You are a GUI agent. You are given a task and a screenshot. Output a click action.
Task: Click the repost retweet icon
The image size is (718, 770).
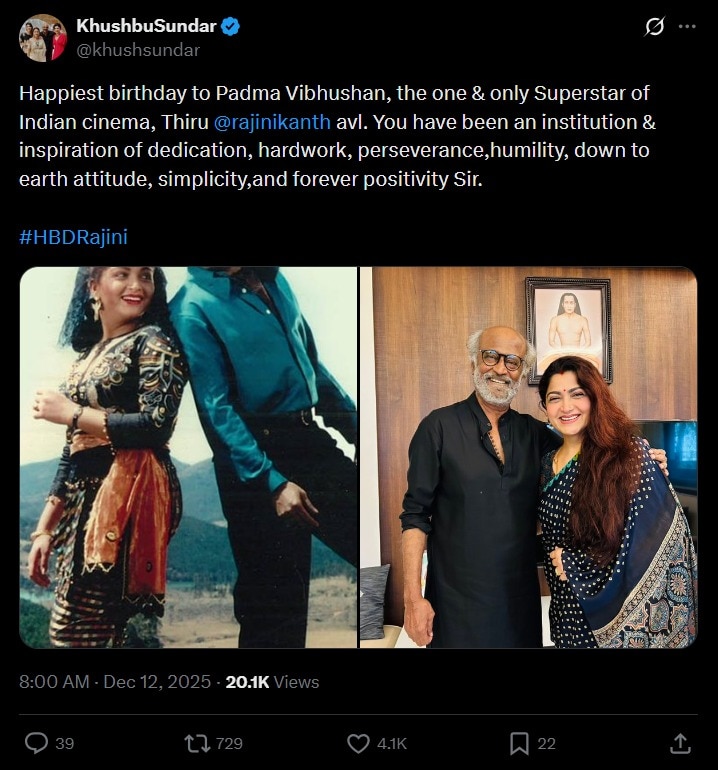[197, 743]
